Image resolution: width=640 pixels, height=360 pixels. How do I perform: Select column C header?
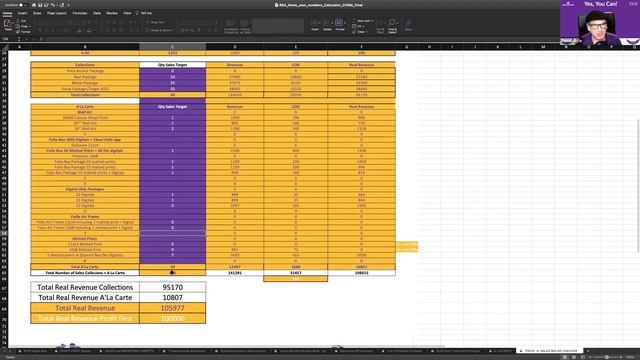(x=172, y=47)
